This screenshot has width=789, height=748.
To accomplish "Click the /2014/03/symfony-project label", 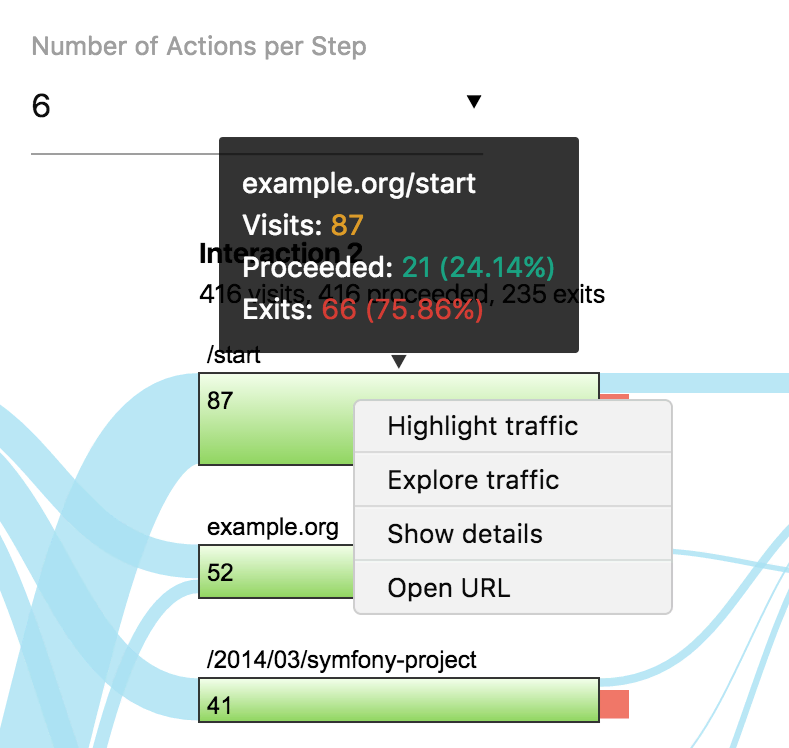I will 342,661.
